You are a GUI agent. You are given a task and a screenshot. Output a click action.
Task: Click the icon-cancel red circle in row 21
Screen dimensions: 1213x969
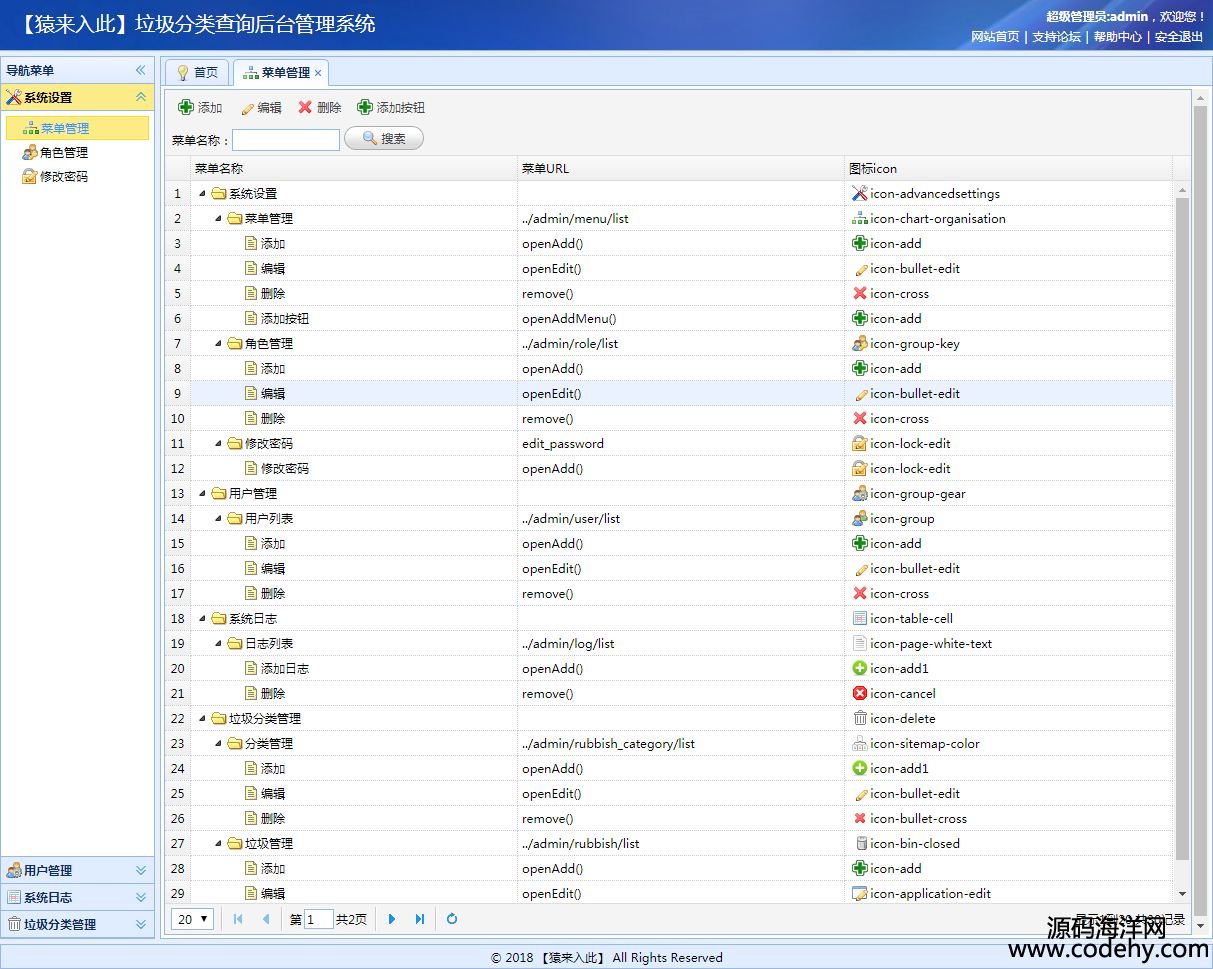click(x=859, y=693)
